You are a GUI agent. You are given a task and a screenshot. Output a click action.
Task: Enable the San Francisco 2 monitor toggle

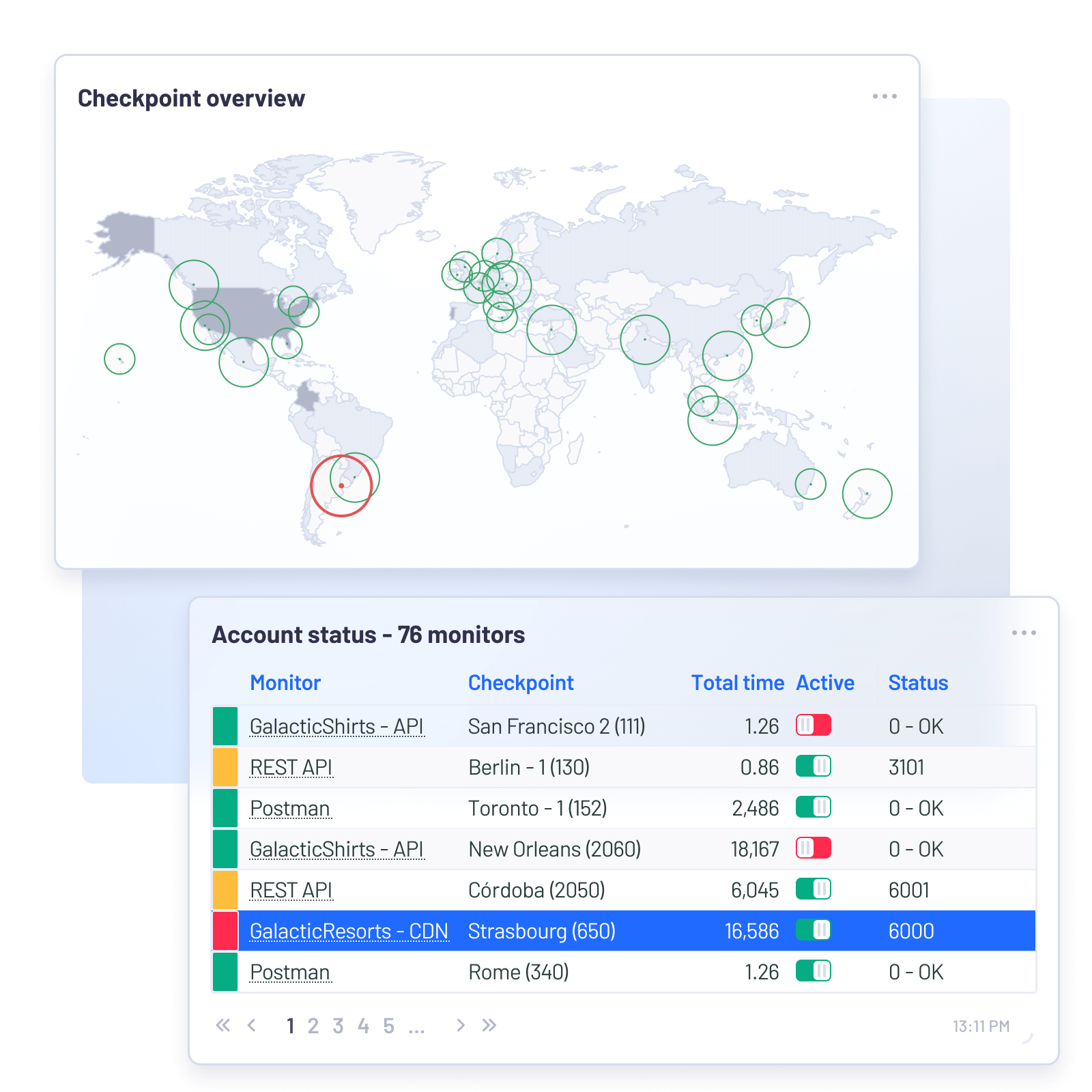coord(813,725)
